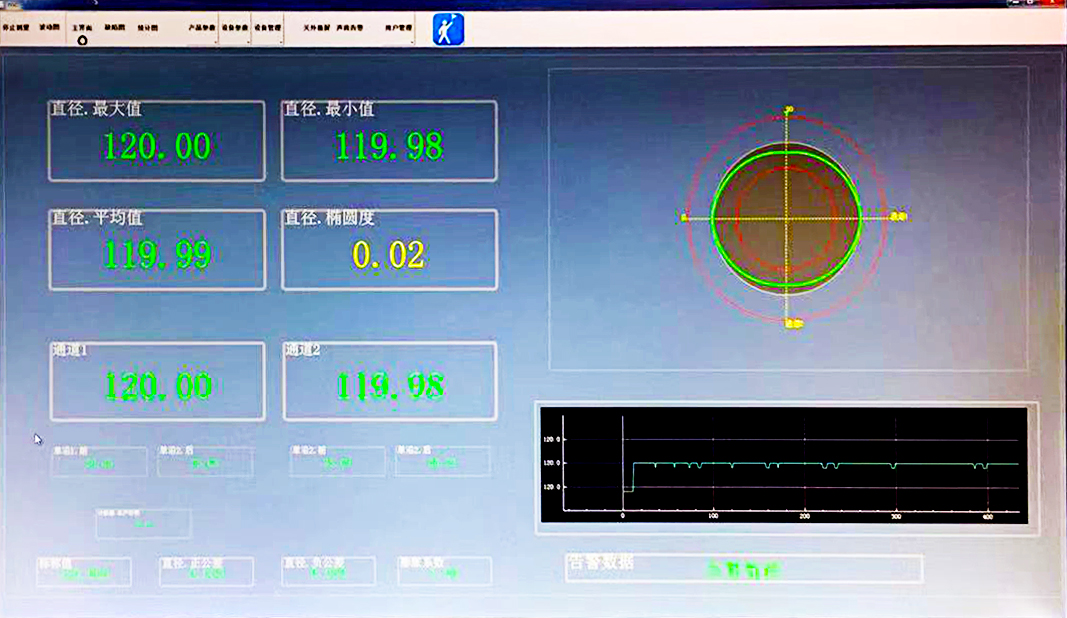Image resolution: width=1067 pixels, height=618 pixels.
Task: Select the 通道2 reading panel
Action: 389,381
